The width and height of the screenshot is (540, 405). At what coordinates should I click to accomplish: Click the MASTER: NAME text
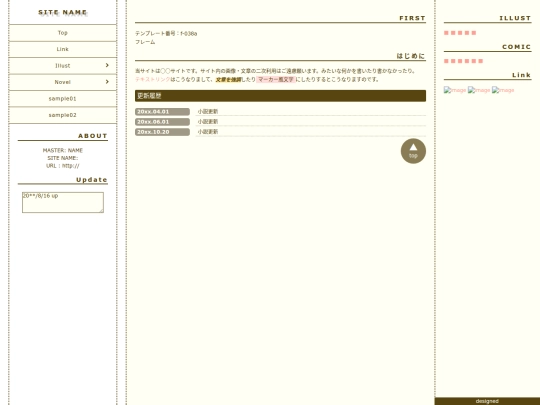click(x=63, y=150)
